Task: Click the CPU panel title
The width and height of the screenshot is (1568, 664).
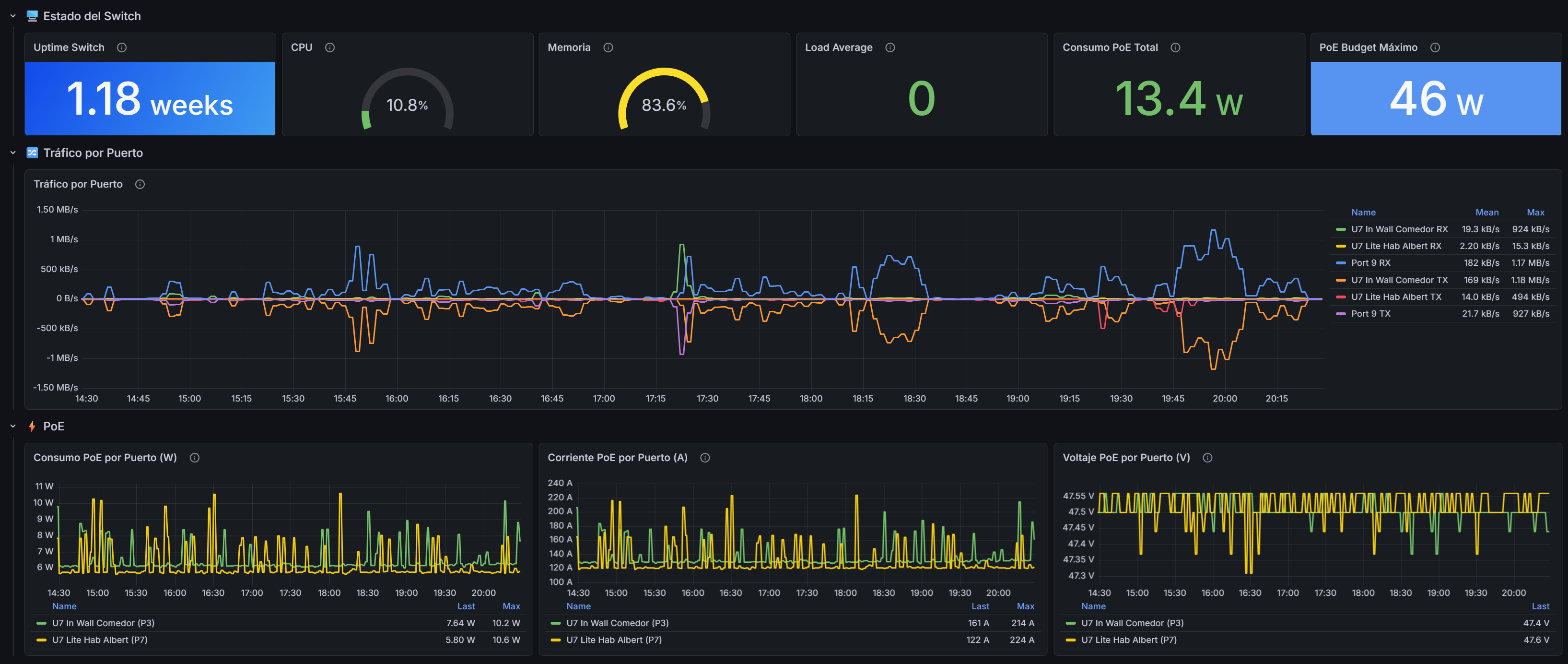Action: click(301, 47)
